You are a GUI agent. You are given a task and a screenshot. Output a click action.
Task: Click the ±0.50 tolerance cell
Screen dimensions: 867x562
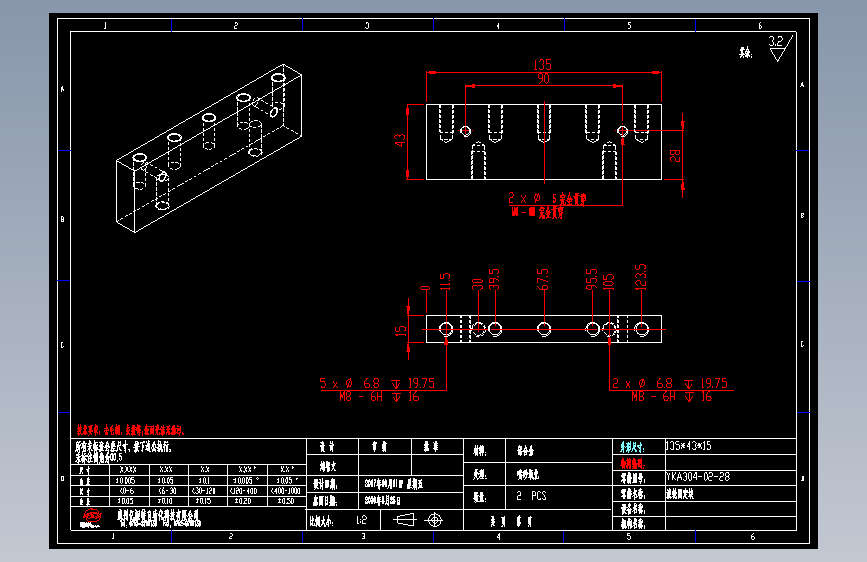tap(286, 501)
